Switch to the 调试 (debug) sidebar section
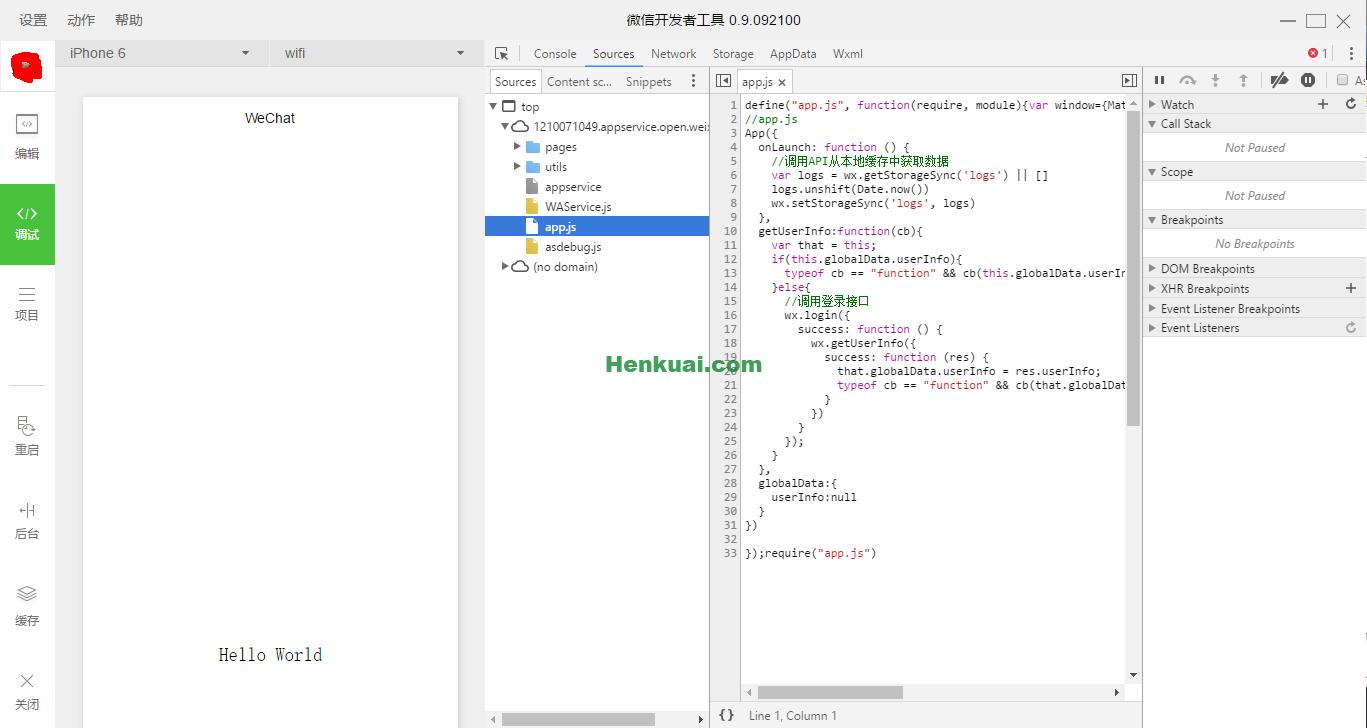The height and width of the screenshot is (728, 1367). point(27,224)
